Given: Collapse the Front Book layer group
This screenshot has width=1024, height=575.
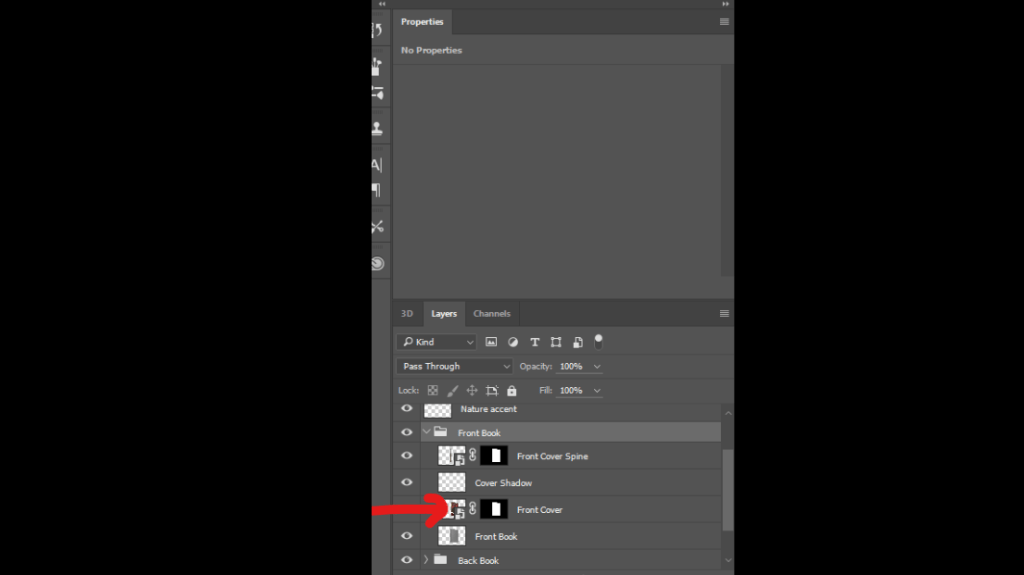Looking at the screenshot, I should pos(426,433).
